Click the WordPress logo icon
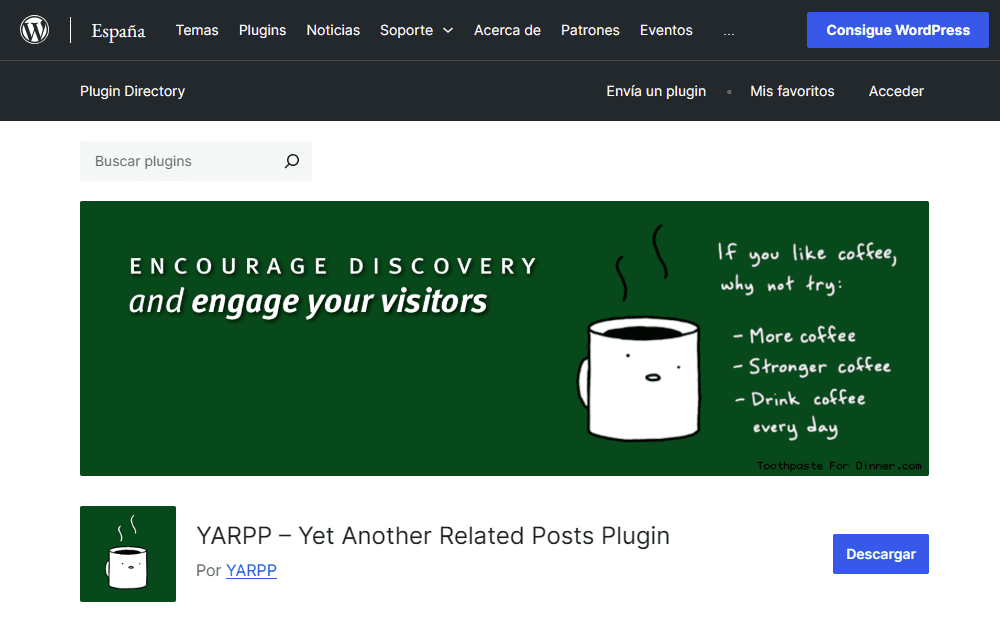 click(35, 29)
